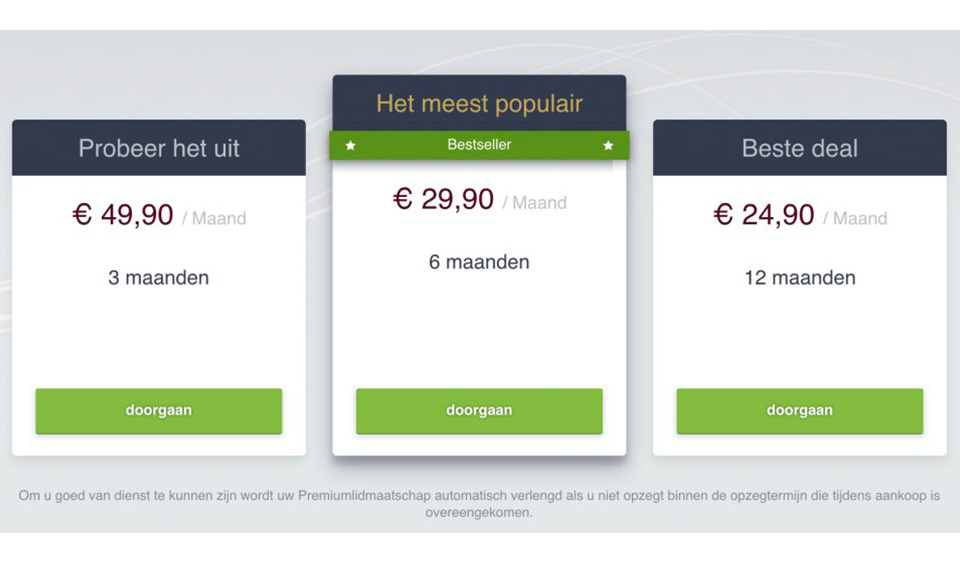
Task: Select the 'Het meest populair' plan header
Action: pyautogui.click(x=479, y=103)
